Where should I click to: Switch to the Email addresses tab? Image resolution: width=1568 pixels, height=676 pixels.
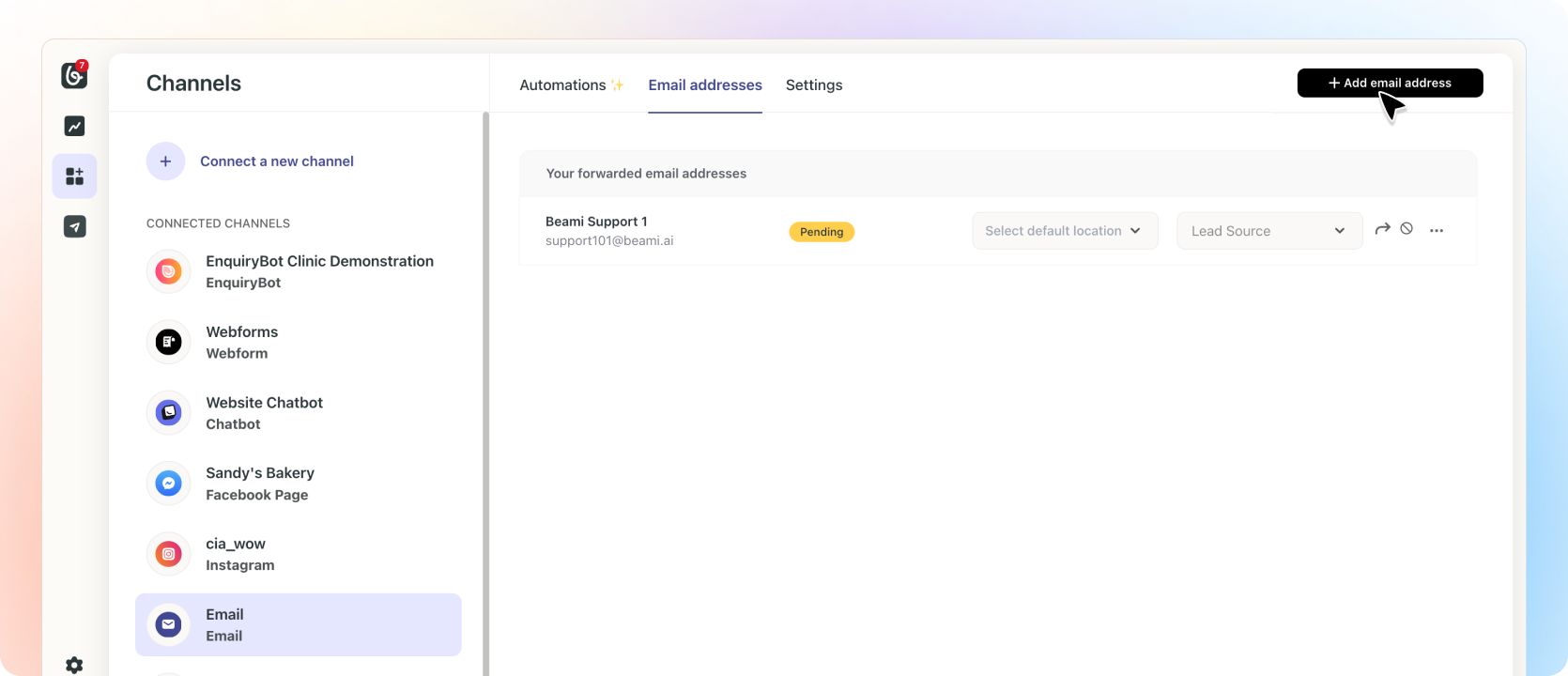[x=705, y=84]
